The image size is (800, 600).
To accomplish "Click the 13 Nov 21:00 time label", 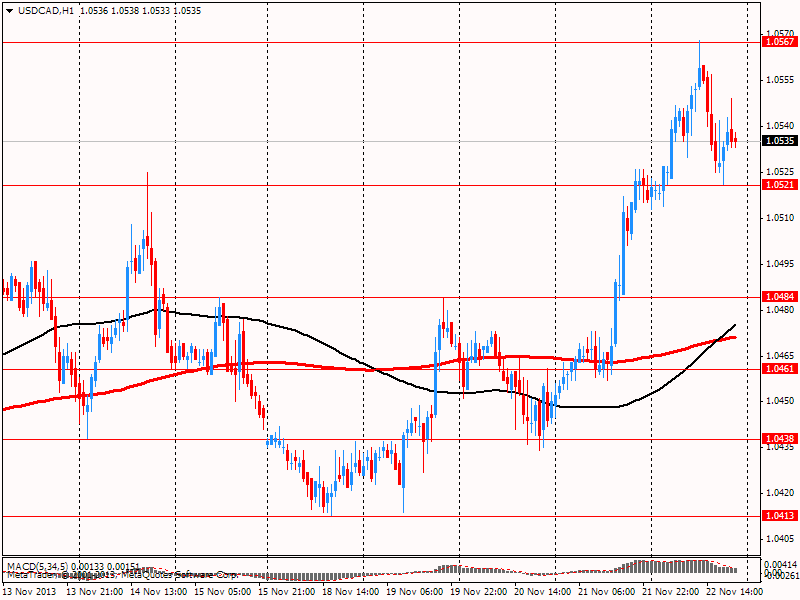I will (94, 592).
